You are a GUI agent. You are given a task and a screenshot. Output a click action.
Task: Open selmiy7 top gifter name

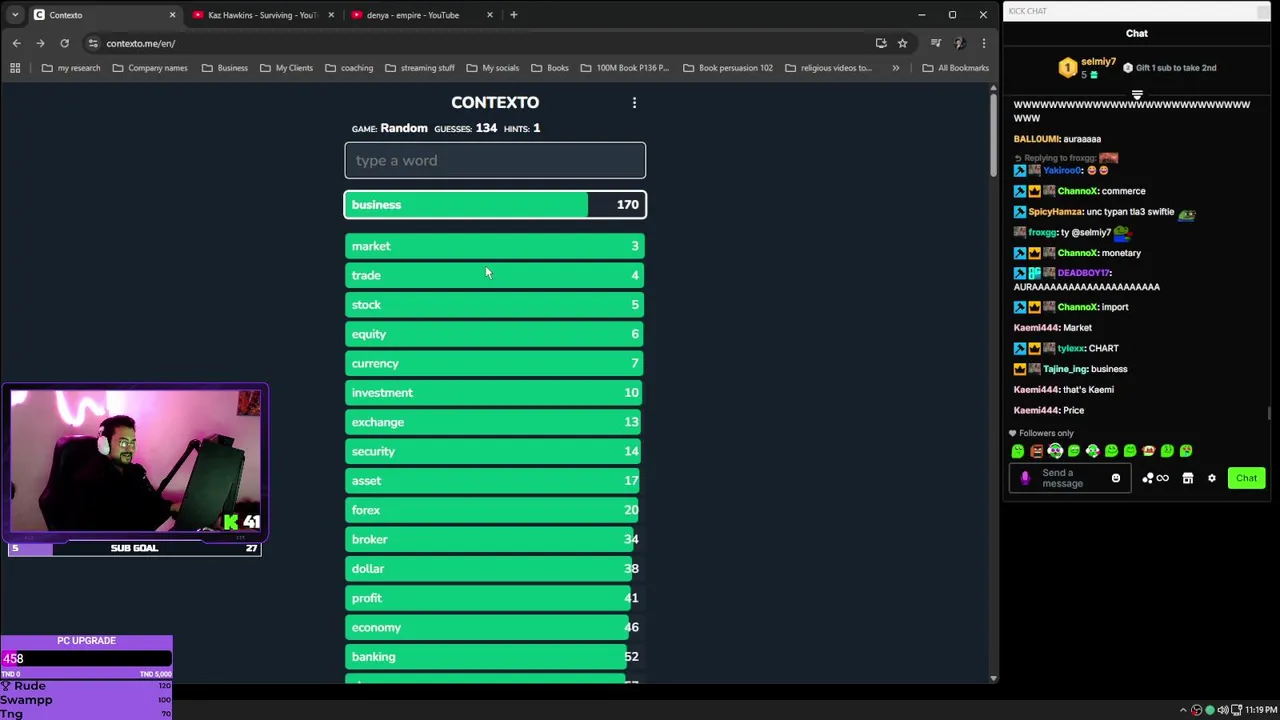pos(1098,62)
